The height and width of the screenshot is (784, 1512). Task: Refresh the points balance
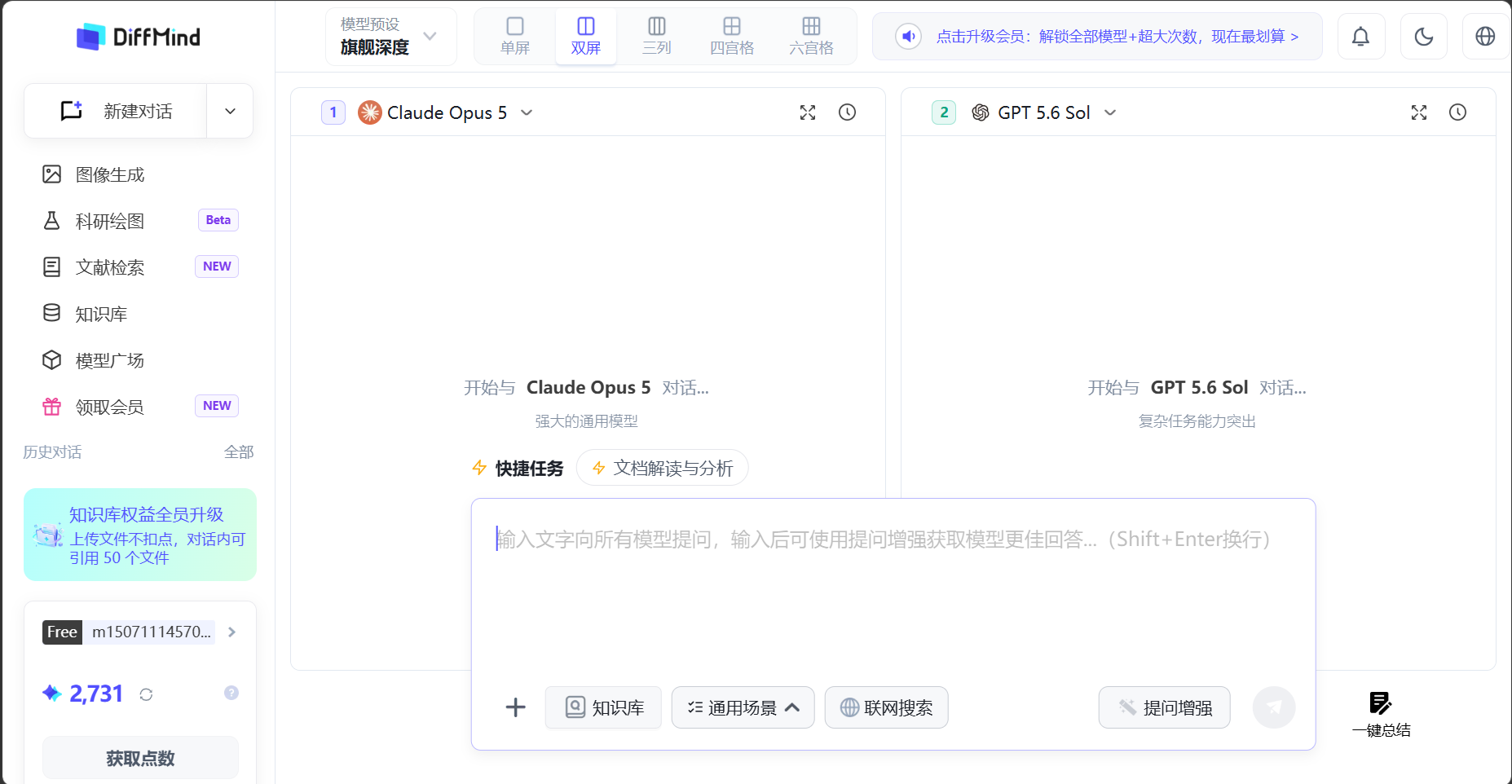click(x=146, y=694)
